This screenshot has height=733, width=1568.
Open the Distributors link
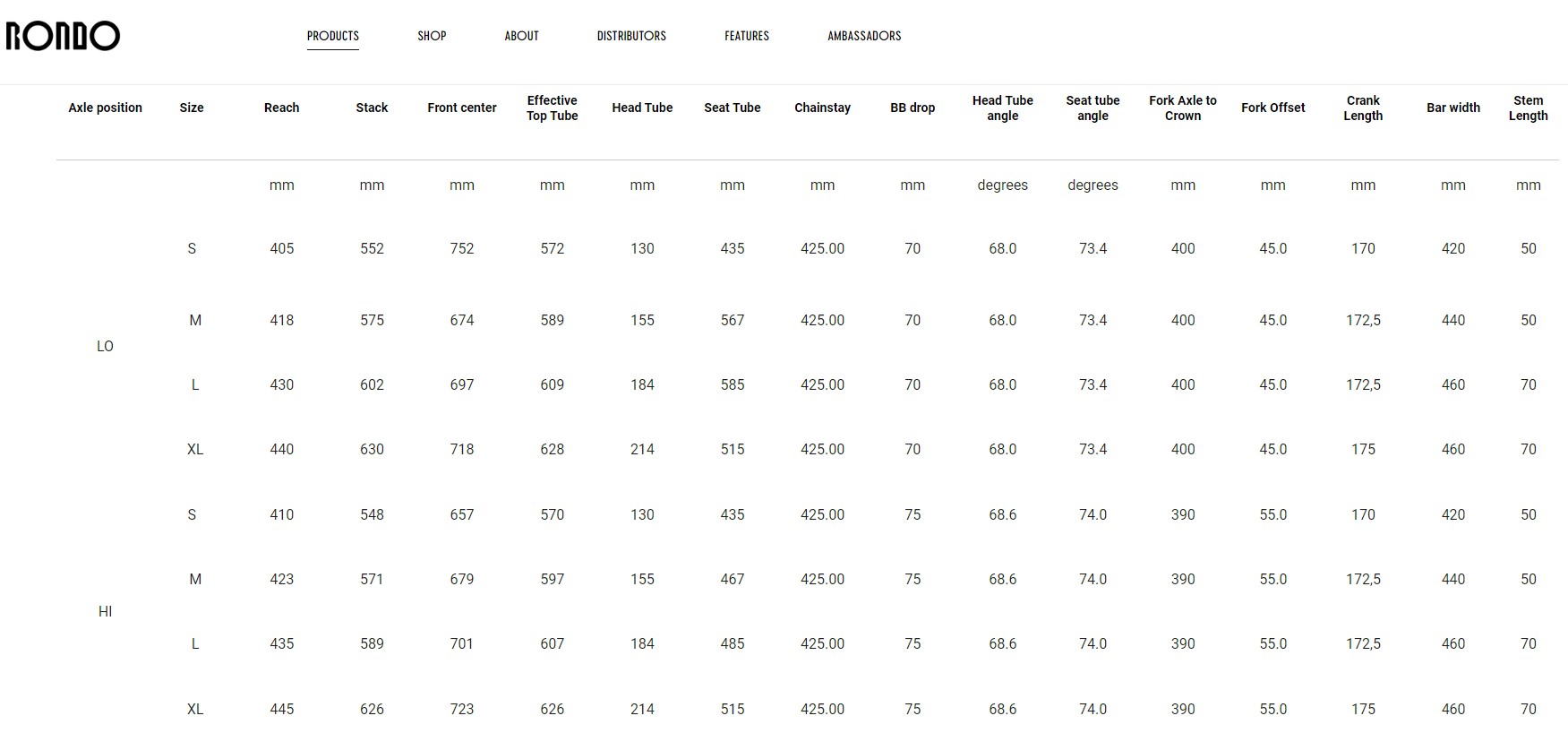pyautogui.click(x=631, y=36)
